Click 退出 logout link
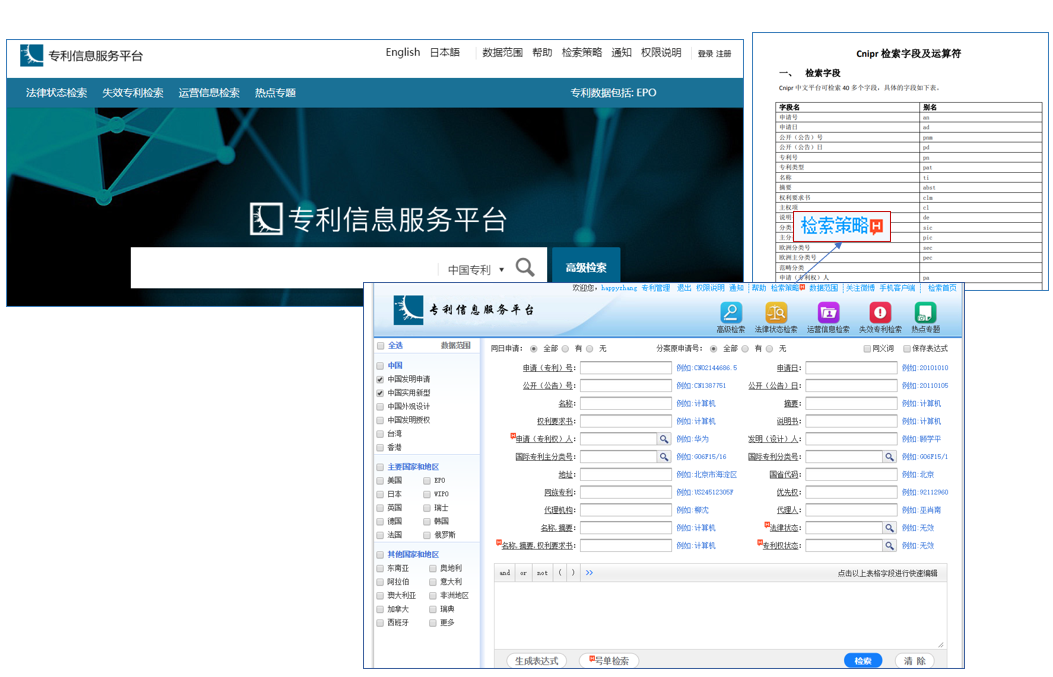Screen dimensions: 1053x677 tap(684, 288)
